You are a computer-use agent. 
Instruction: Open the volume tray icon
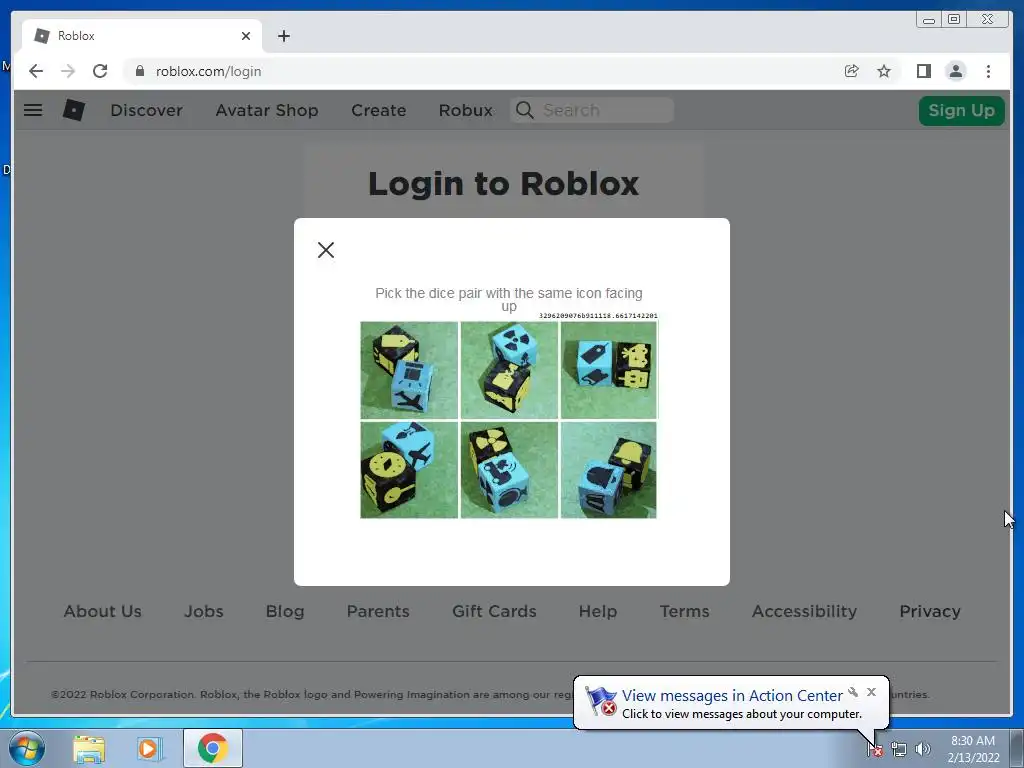coord(923,749)
